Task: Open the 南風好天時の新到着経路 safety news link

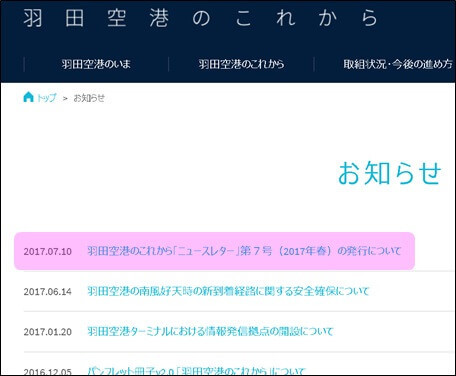Action: pos(228,291)
